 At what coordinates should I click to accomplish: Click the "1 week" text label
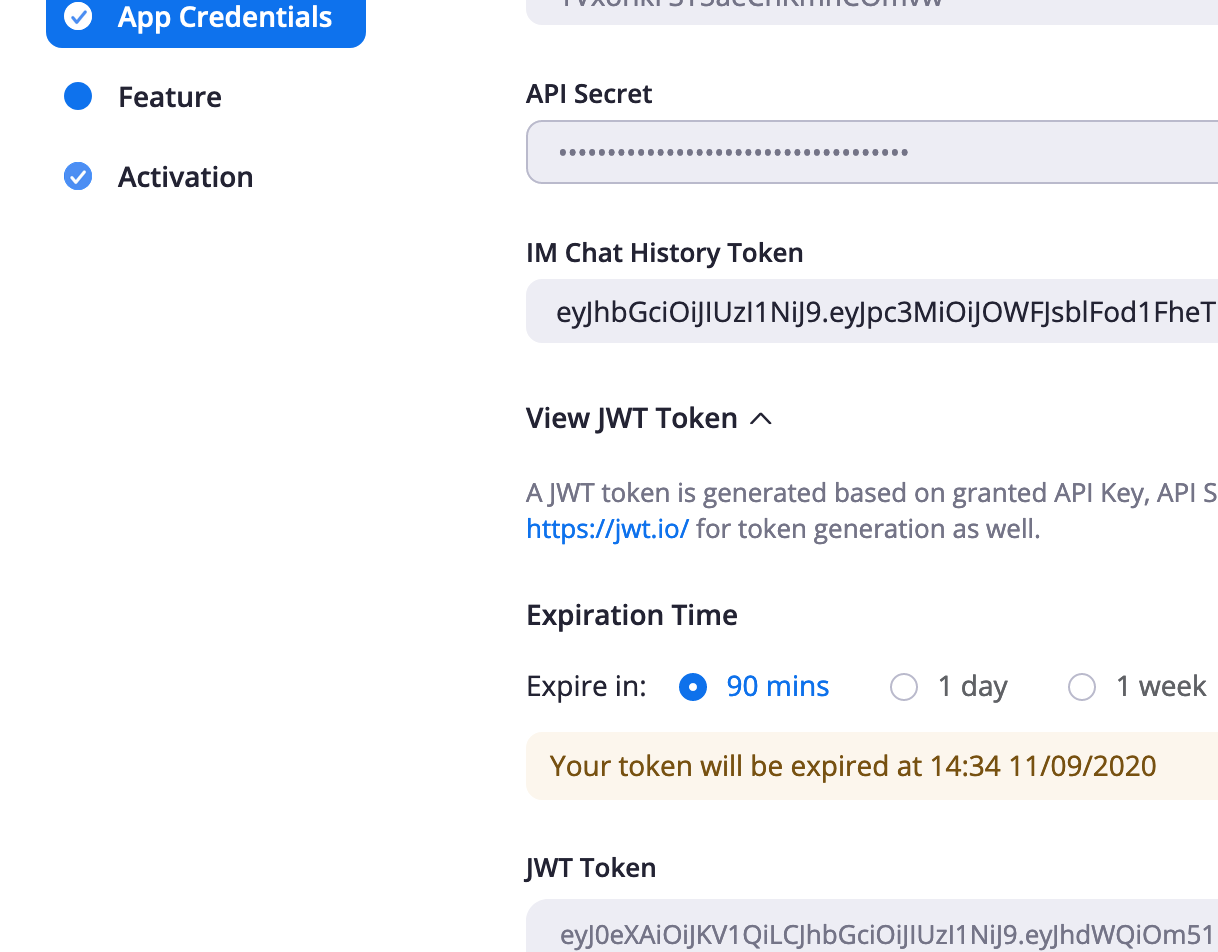(x=1160, y=687)
